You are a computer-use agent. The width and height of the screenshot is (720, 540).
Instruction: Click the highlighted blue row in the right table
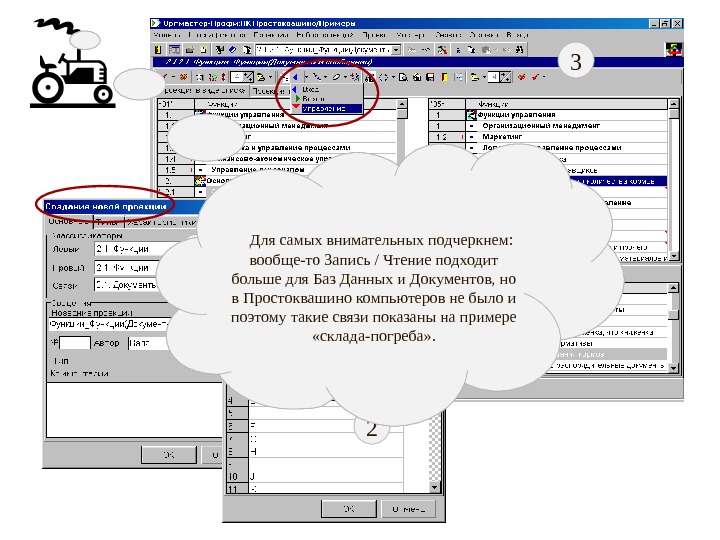[616, 181]
